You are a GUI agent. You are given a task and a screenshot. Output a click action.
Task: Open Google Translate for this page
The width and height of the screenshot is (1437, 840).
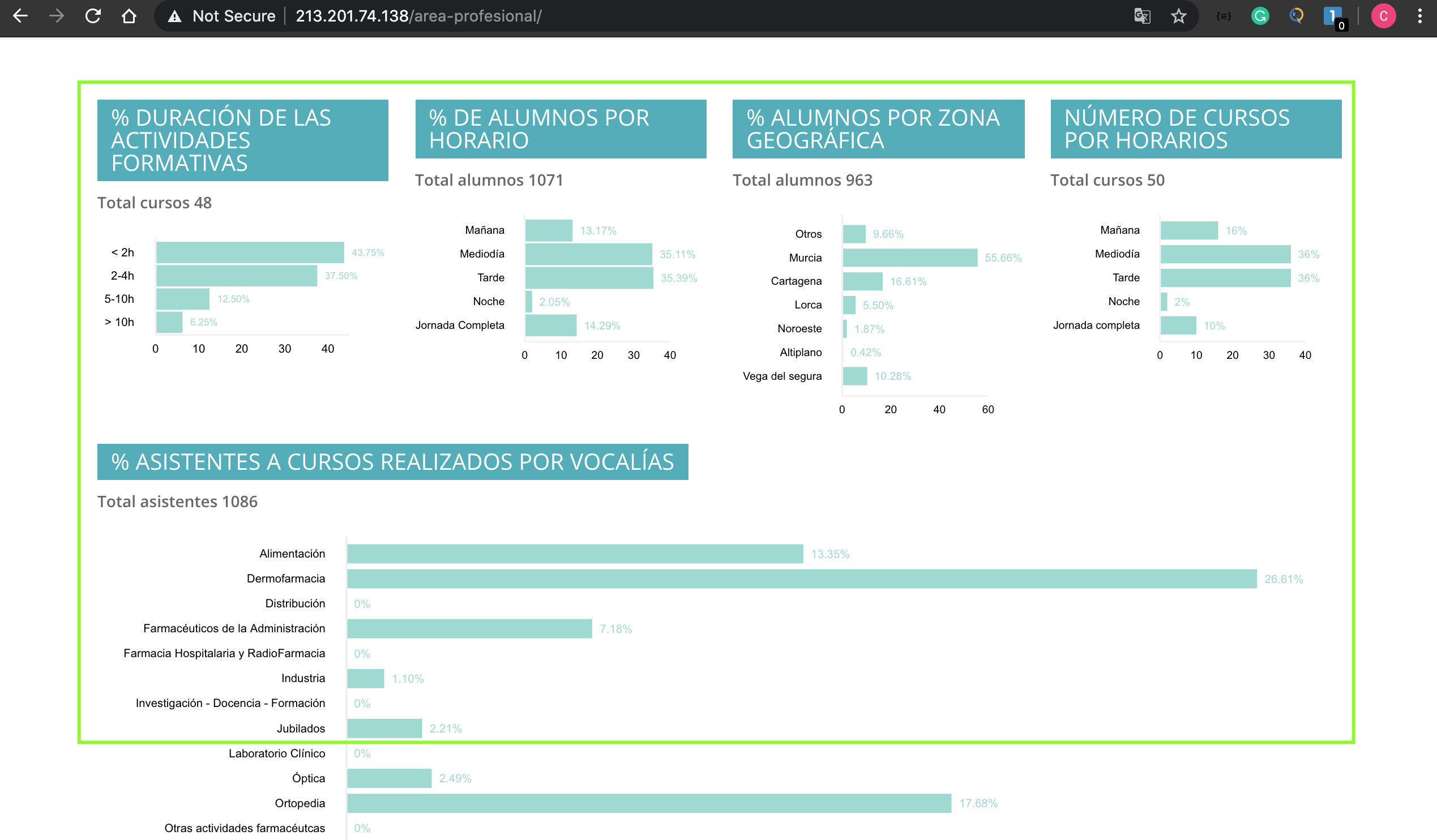click(1142, 16)
